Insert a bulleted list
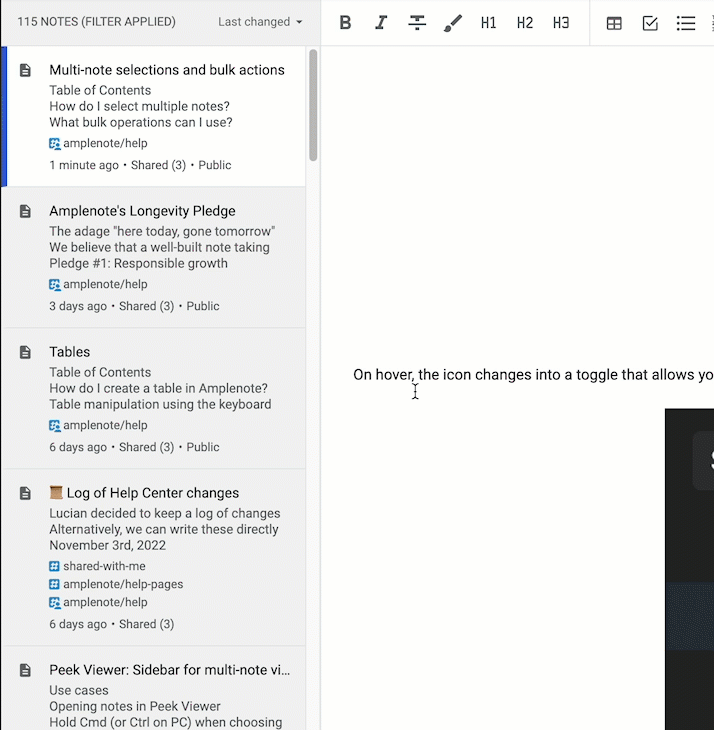This screenshot has width=714, height=730. click(x=686, y=23)
